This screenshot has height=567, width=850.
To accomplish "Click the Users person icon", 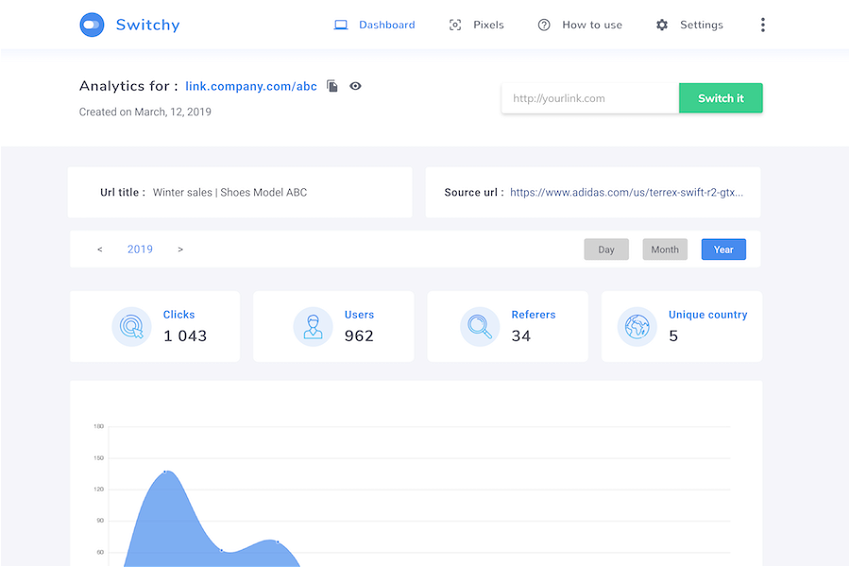I will coord(313,326).
